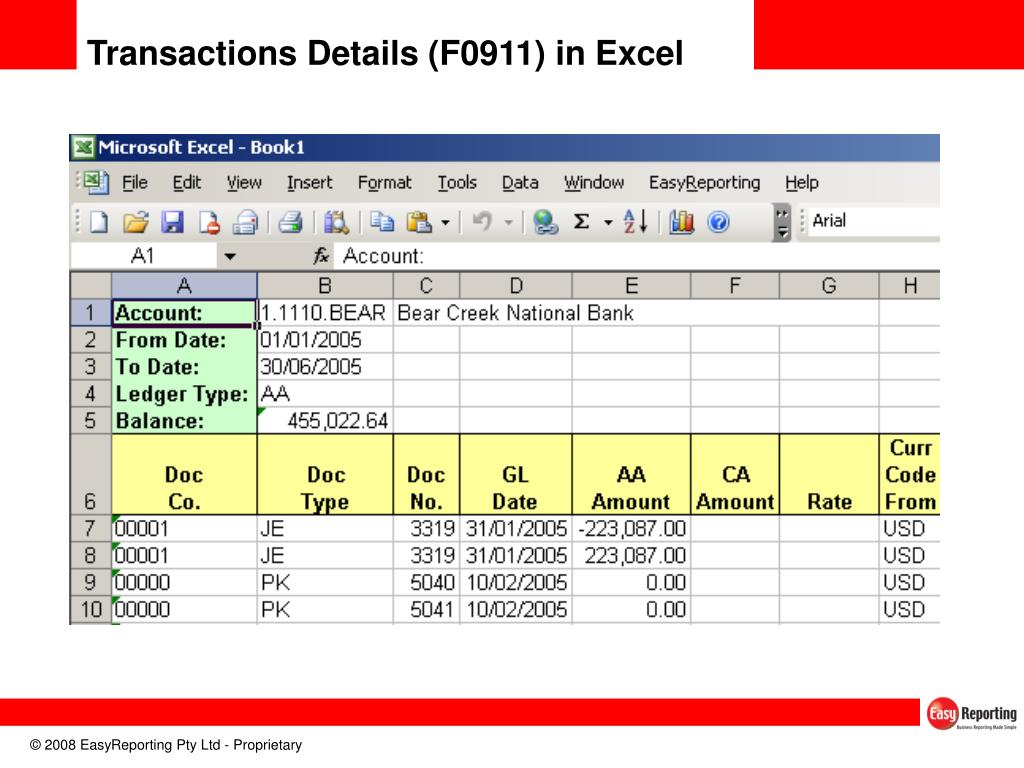1024x768 pixels.
Task: Open the EasyReporting menu
Action: click(x=705, y=183)
